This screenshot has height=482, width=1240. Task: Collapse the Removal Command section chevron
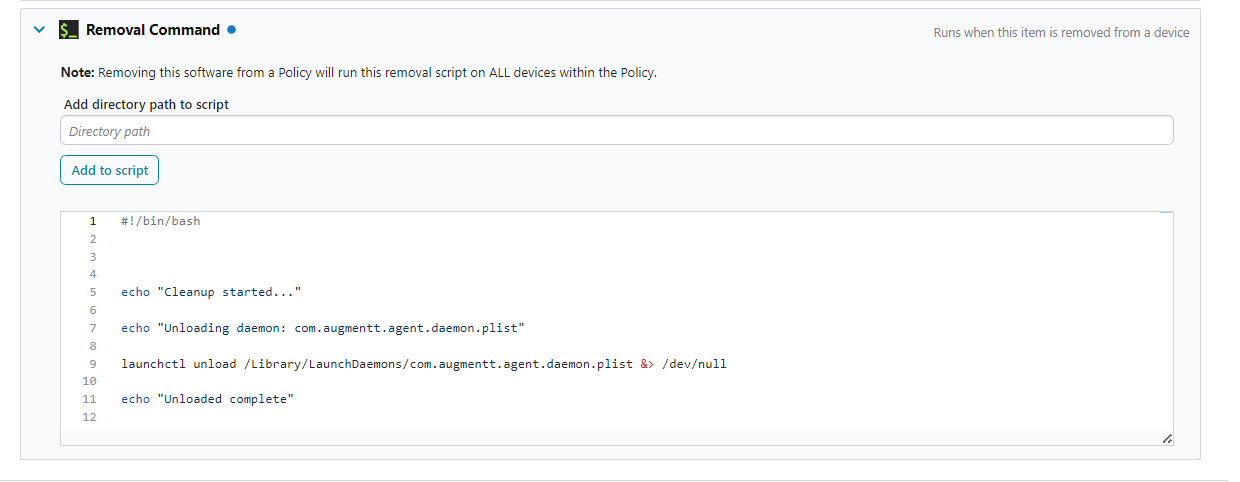39,30
